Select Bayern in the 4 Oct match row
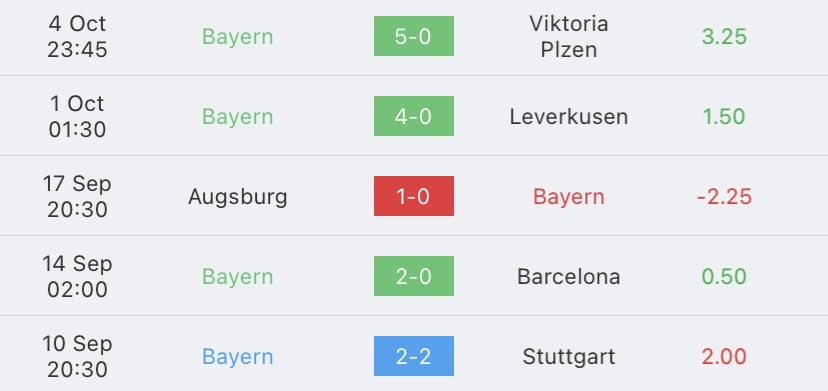Image resolution: width=828 pixels, height=391 pixels. click(x=238, y=37)
